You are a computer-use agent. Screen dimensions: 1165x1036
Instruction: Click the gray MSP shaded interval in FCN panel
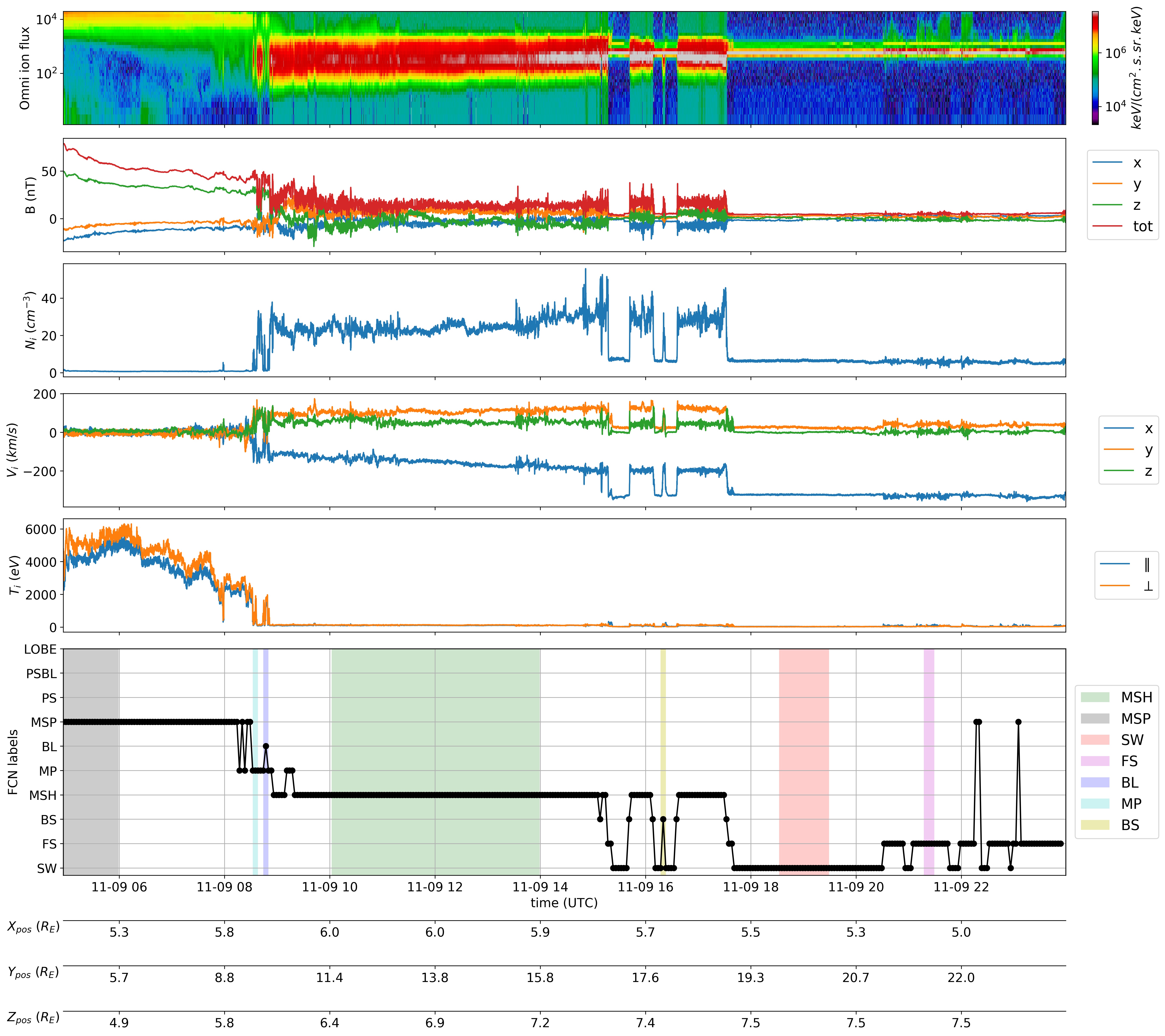pos(91,762)
